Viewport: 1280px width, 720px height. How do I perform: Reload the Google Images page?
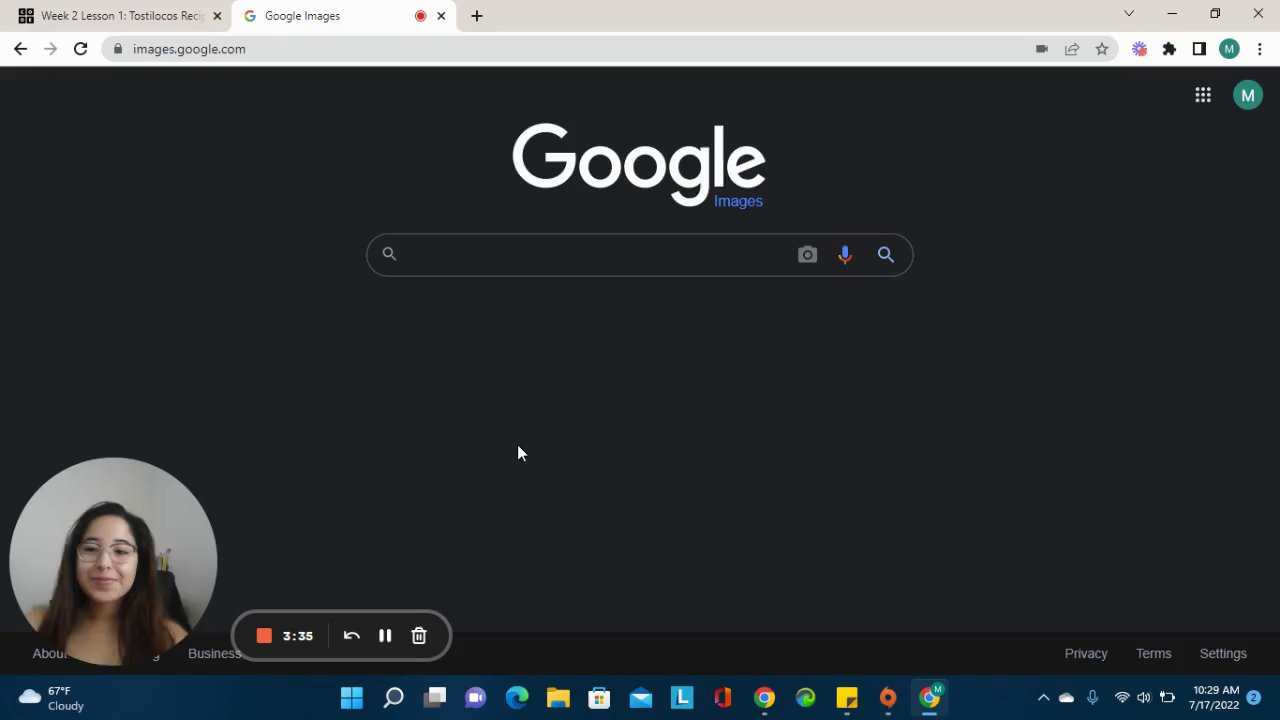coord(80,49)
